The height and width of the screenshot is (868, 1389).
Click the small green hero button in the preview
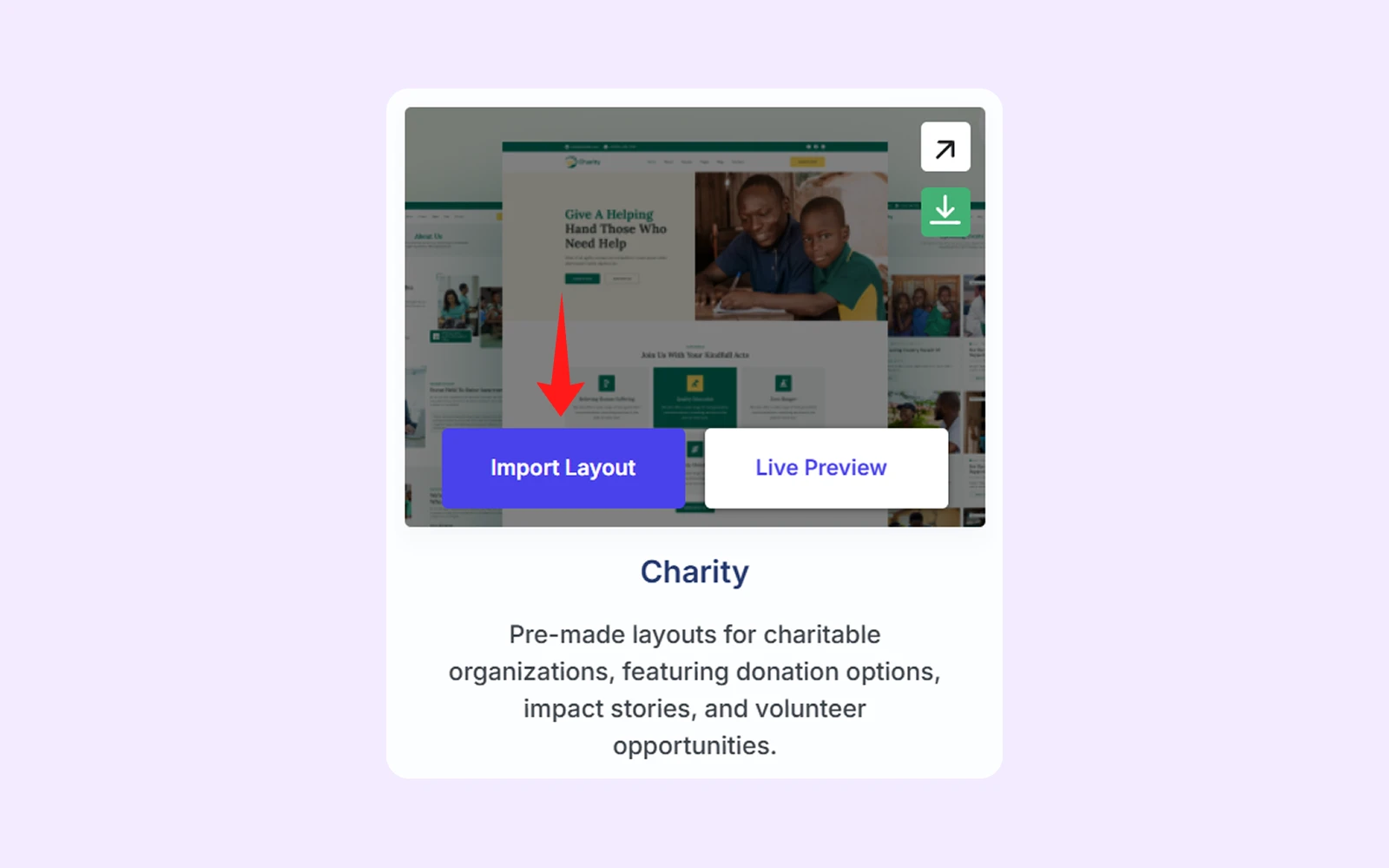point(583,279)
